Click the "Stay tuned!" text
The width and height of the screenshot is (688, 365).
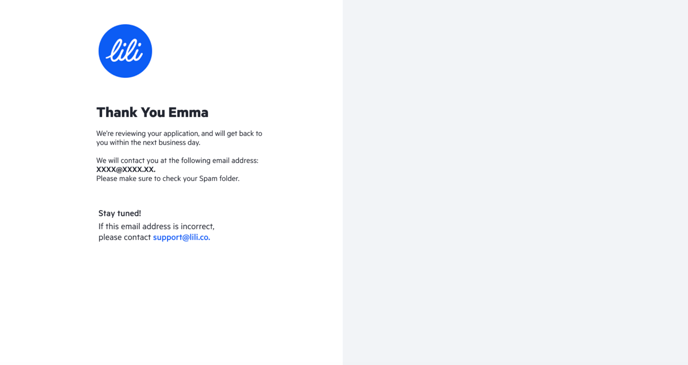pos(120,213)
